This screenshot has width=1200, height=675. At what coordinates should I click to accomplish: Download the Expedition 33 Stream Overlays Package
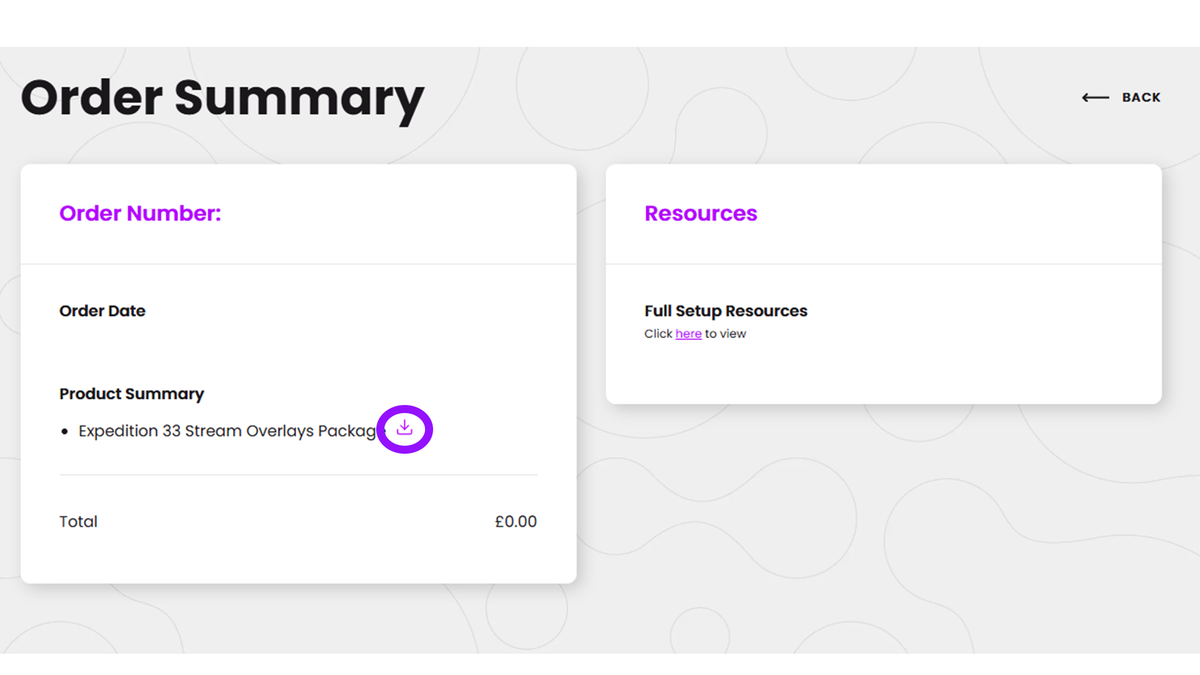click(404, 429)
